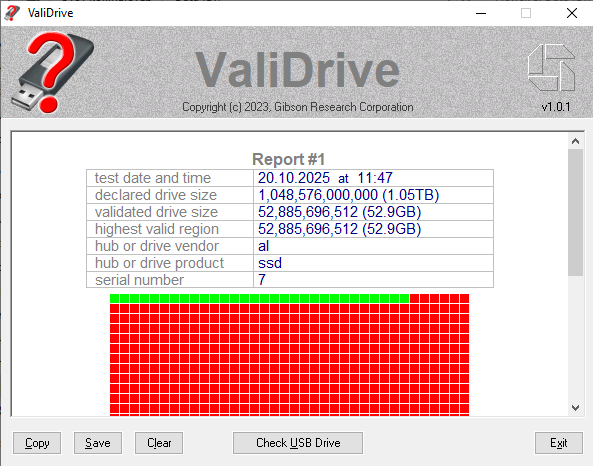Start test with Check USB Drive
593x466 pixels.
298,443
